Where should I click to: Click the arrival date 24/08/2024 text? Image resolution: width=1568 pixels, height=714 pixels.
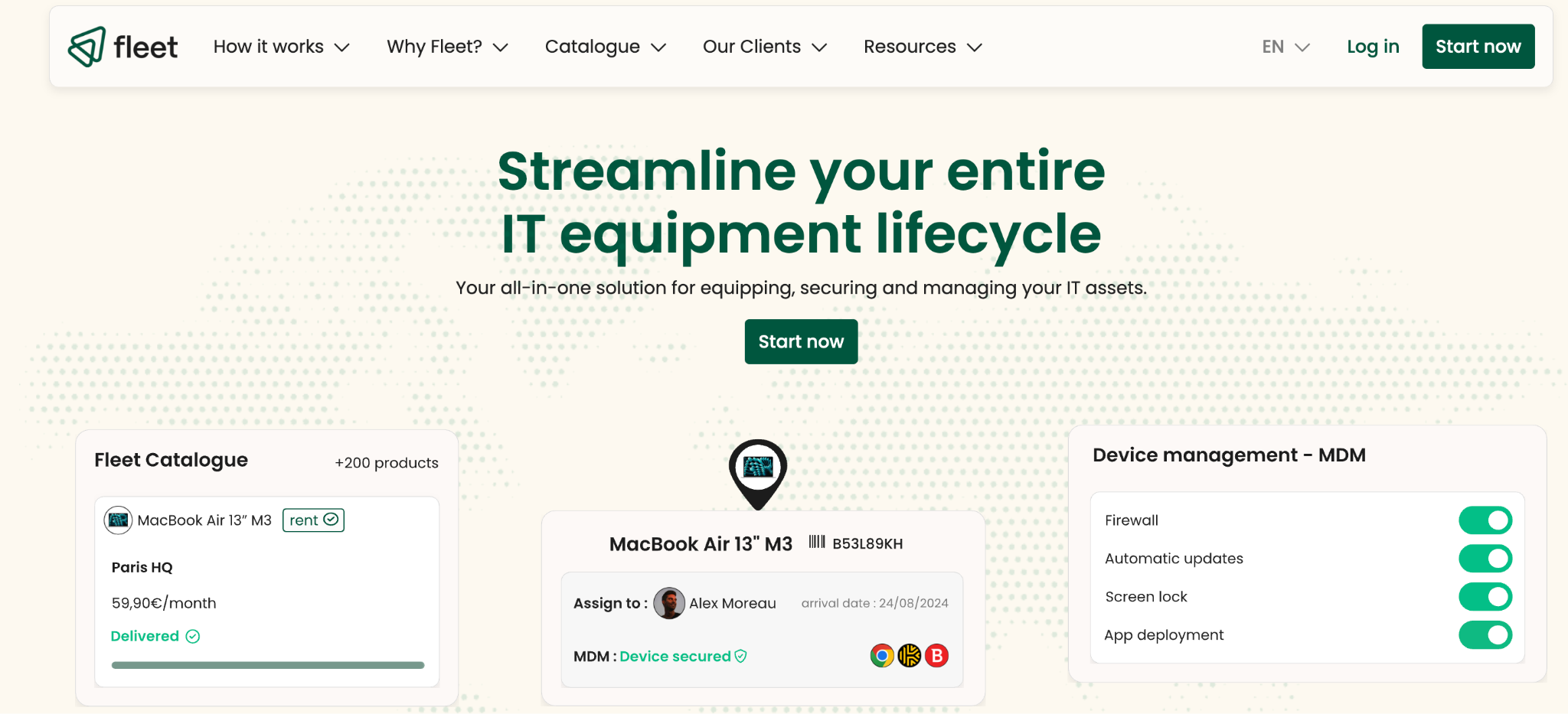pos(875,603)
